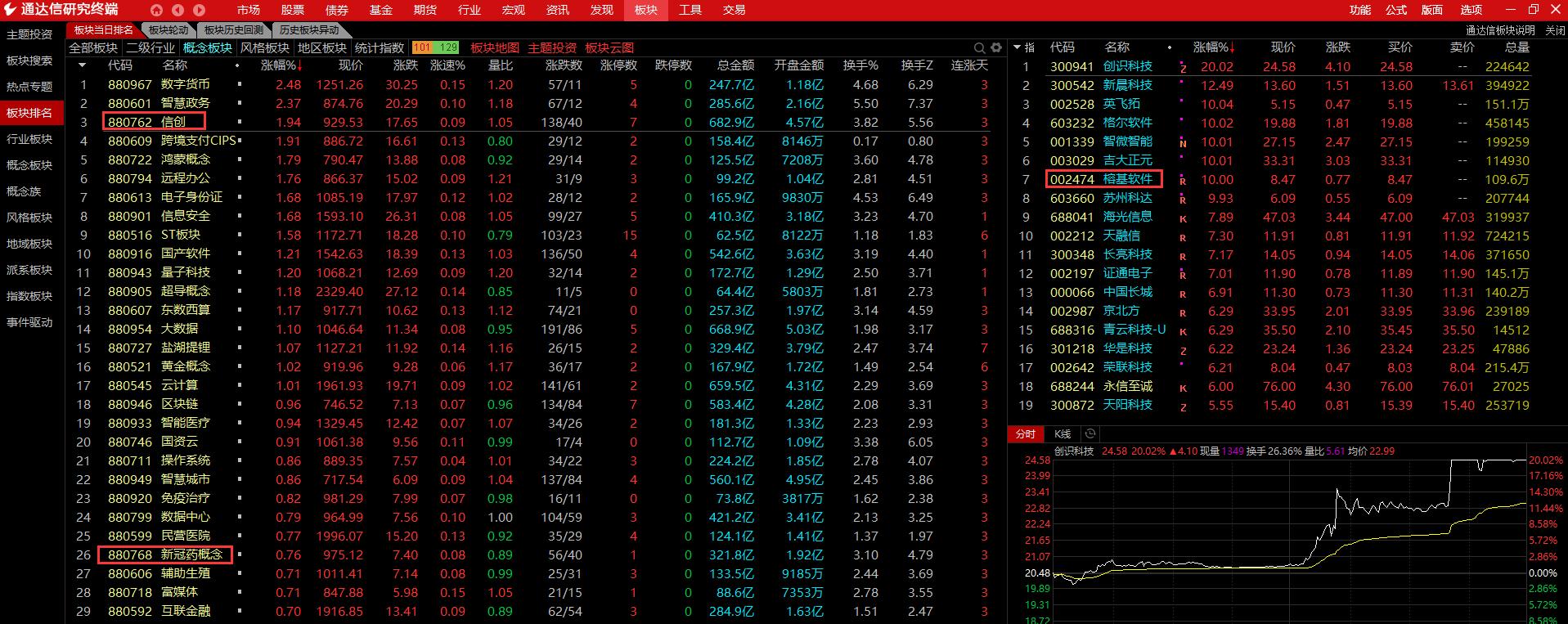
Task: Click the N tag beside 智微智能
Action: click(1184, 144)
